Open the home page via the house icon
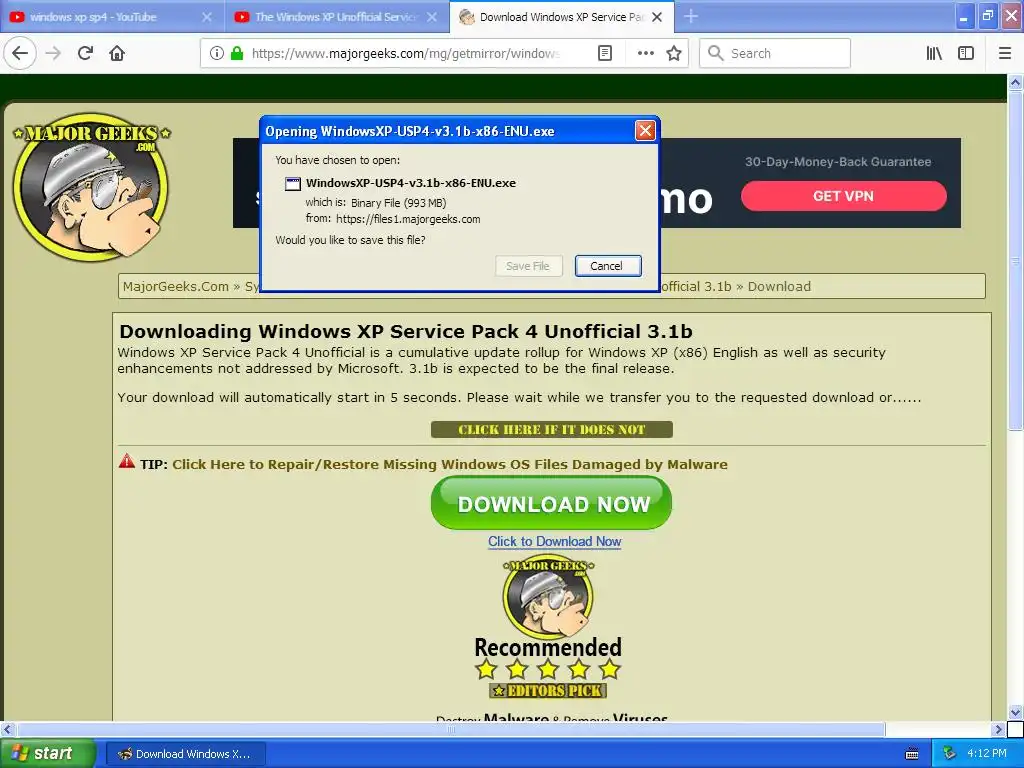The width and height of the screenshot is (1024, 768). pos(117,53)
